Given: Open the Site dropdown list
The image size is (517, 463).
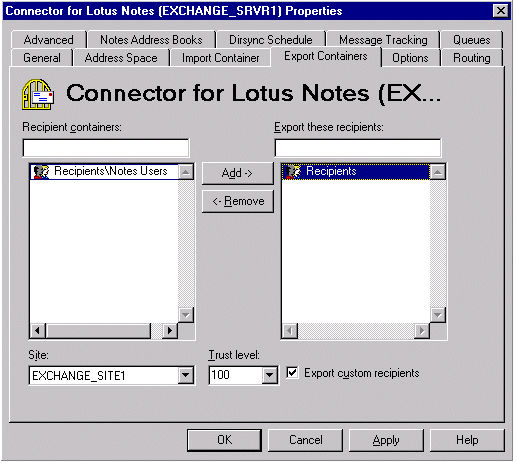Looking at the screenshot, I should (185, 376).
